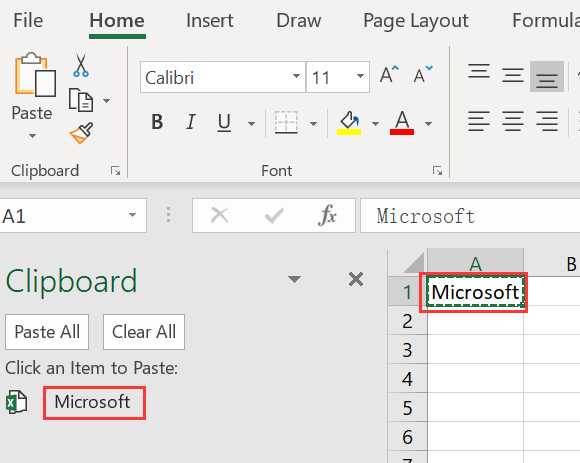The image size is (580, 463).
Task: Click the Borders icon
Action: click(x=286, y=122)
